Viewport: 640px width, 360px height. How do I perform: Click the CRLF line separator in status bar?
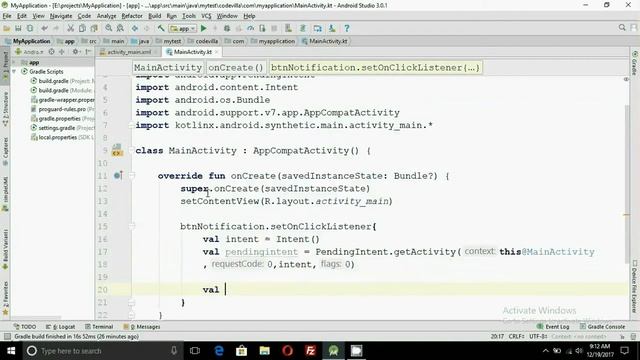tap(516, 336)
